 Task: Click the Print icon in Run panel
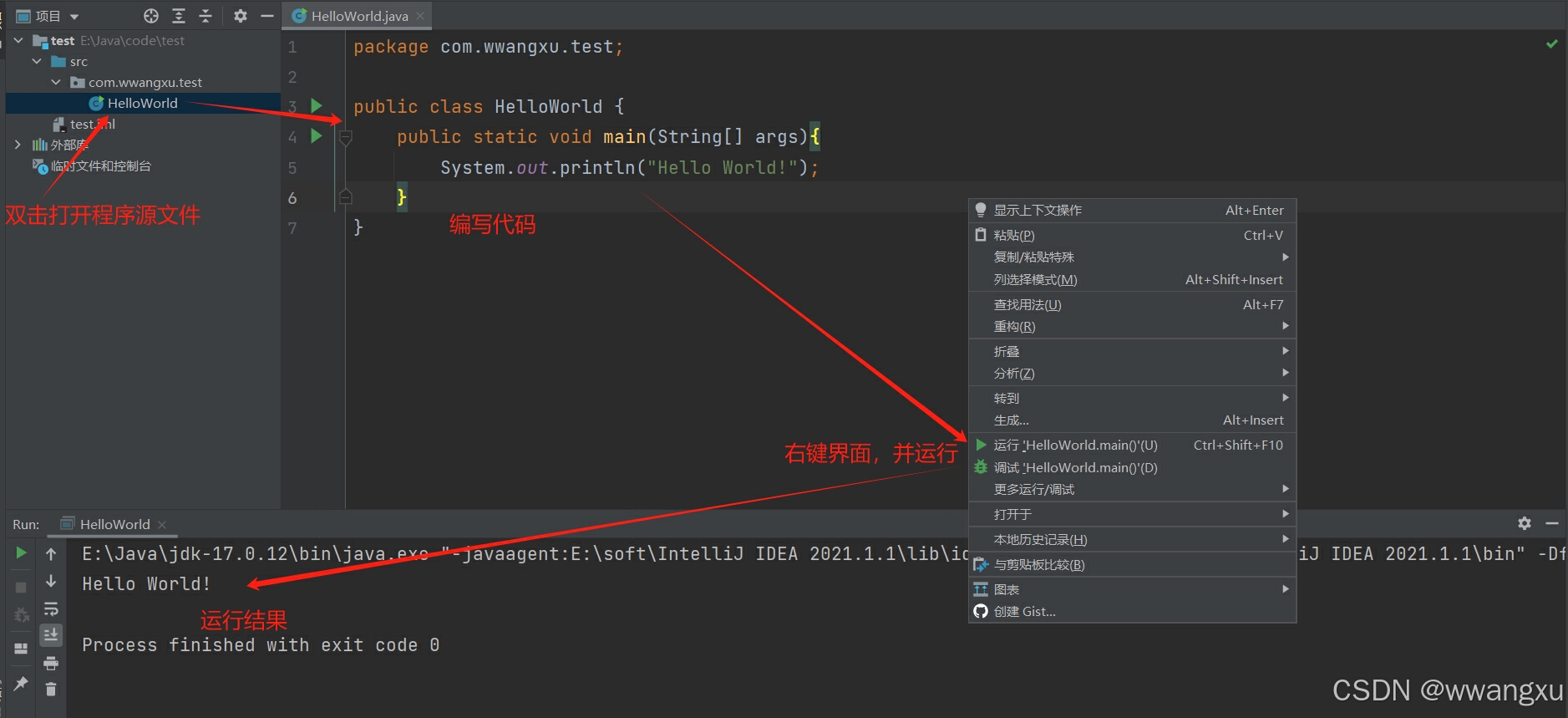[x=51, y=663]
